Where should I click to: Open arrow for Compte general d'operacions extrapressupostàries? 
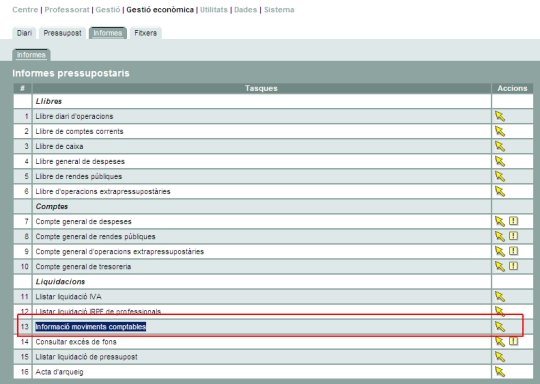[x=500, y=252]
